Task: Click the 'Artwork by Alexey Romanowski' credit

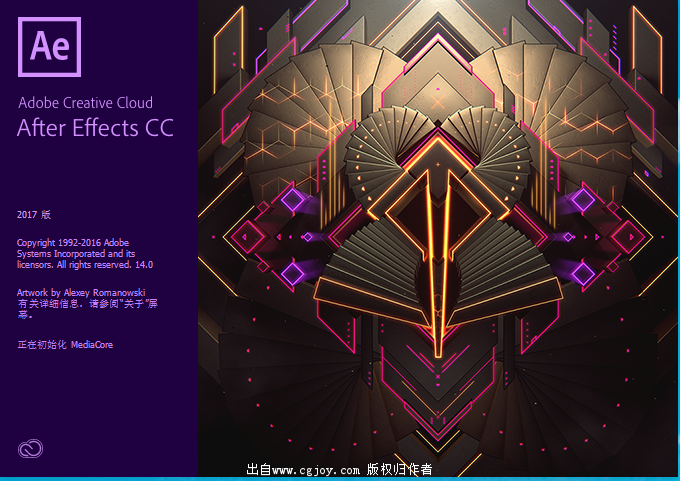Action: (x=81, y=292)
